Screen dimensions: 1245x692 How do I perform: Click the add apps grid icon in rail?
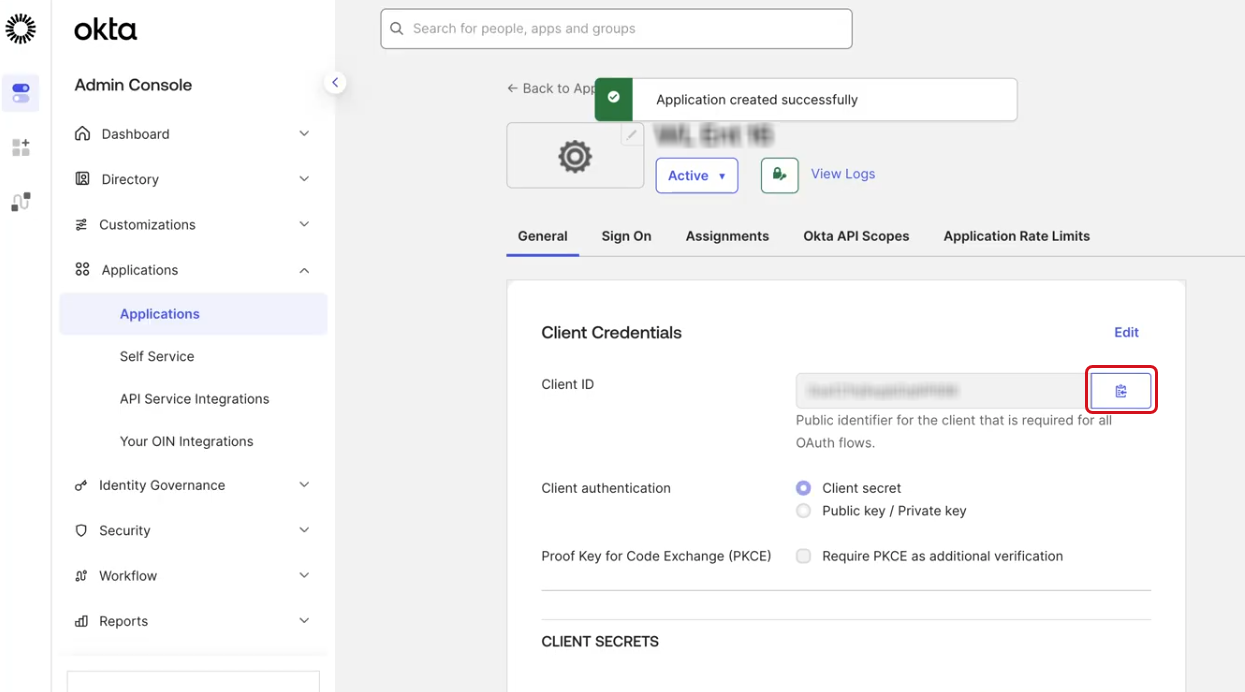tap(21, 148)
